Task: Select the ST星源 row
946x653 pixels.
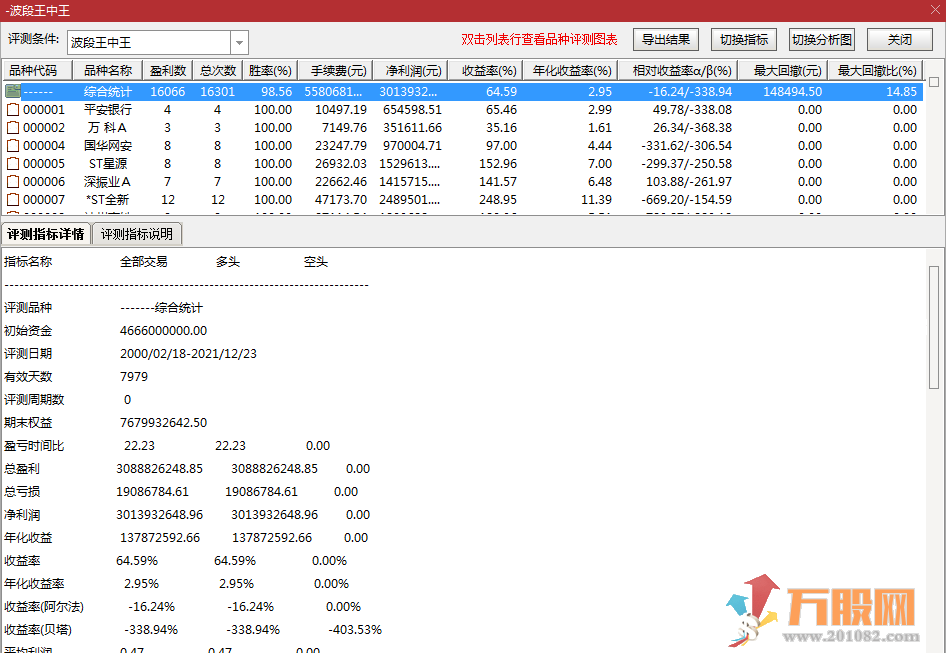Action: coord(463,164)
